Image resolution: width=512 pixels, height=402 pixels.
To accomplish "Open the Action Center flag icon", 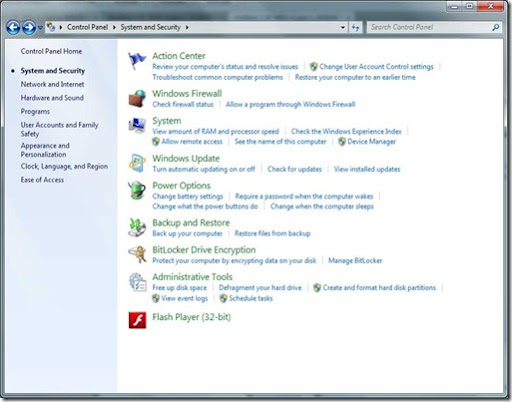I will tap(137, 61).
